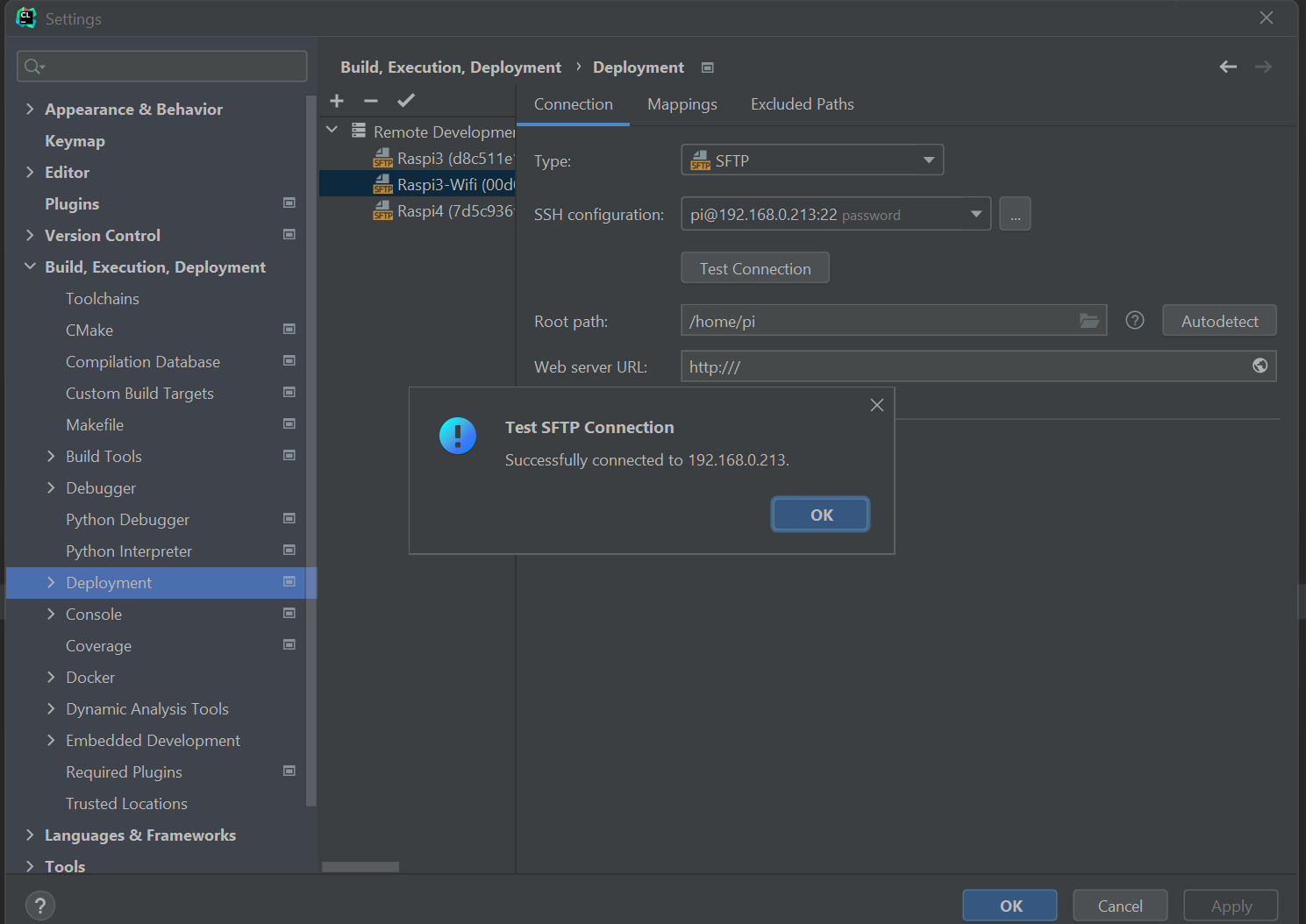Image resolution: width=1306 pixels, height=924 pixels.
Task: Open Keymap settings page
Action: point(75,140)
